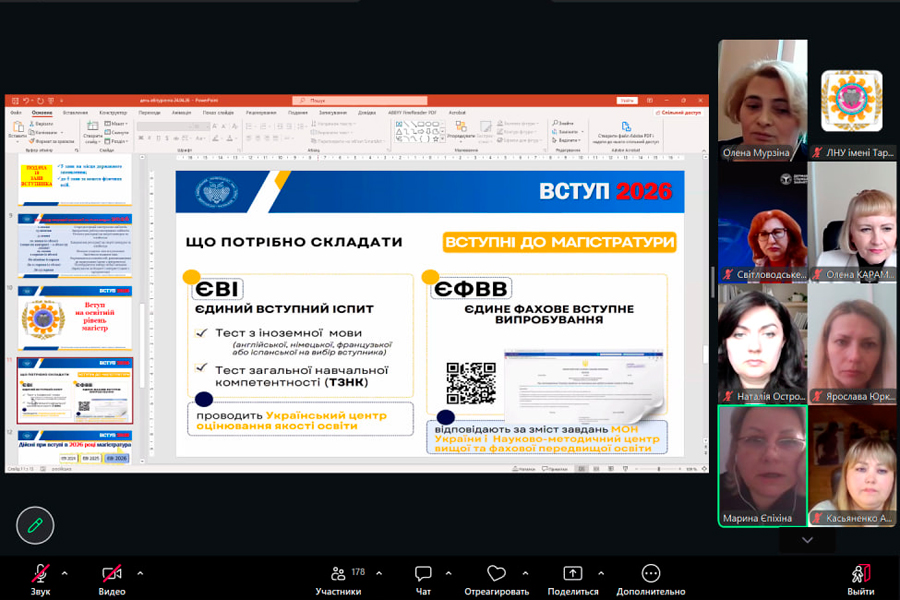Click the Отреагировать heart reaction icon
The image size is (900, 600).
pyautogui.click(x=496, y=573)
